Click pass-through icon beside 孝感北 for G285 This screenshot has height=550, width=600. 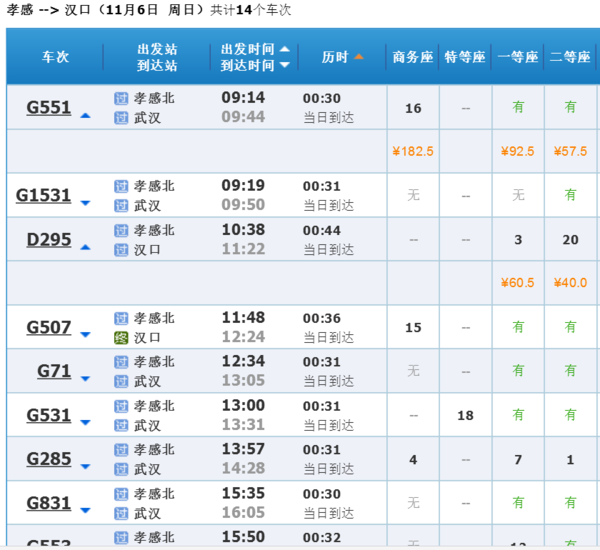121,450
